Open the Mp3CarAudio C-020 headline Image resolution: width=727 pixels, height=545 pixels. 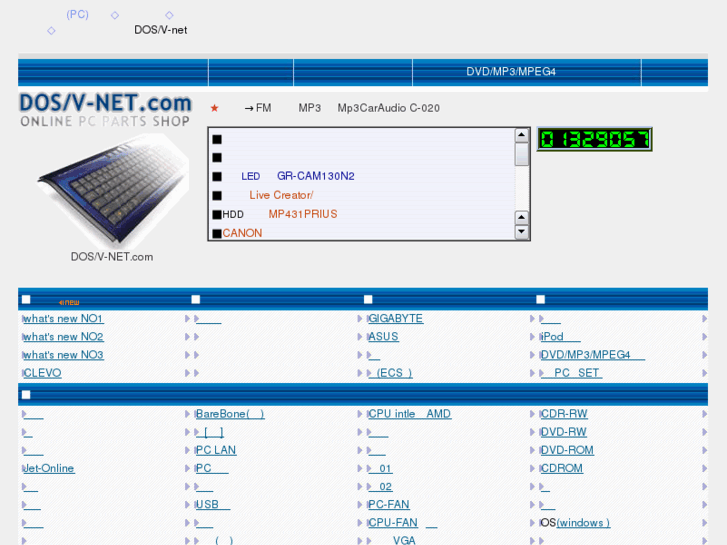tap(388, 108)
